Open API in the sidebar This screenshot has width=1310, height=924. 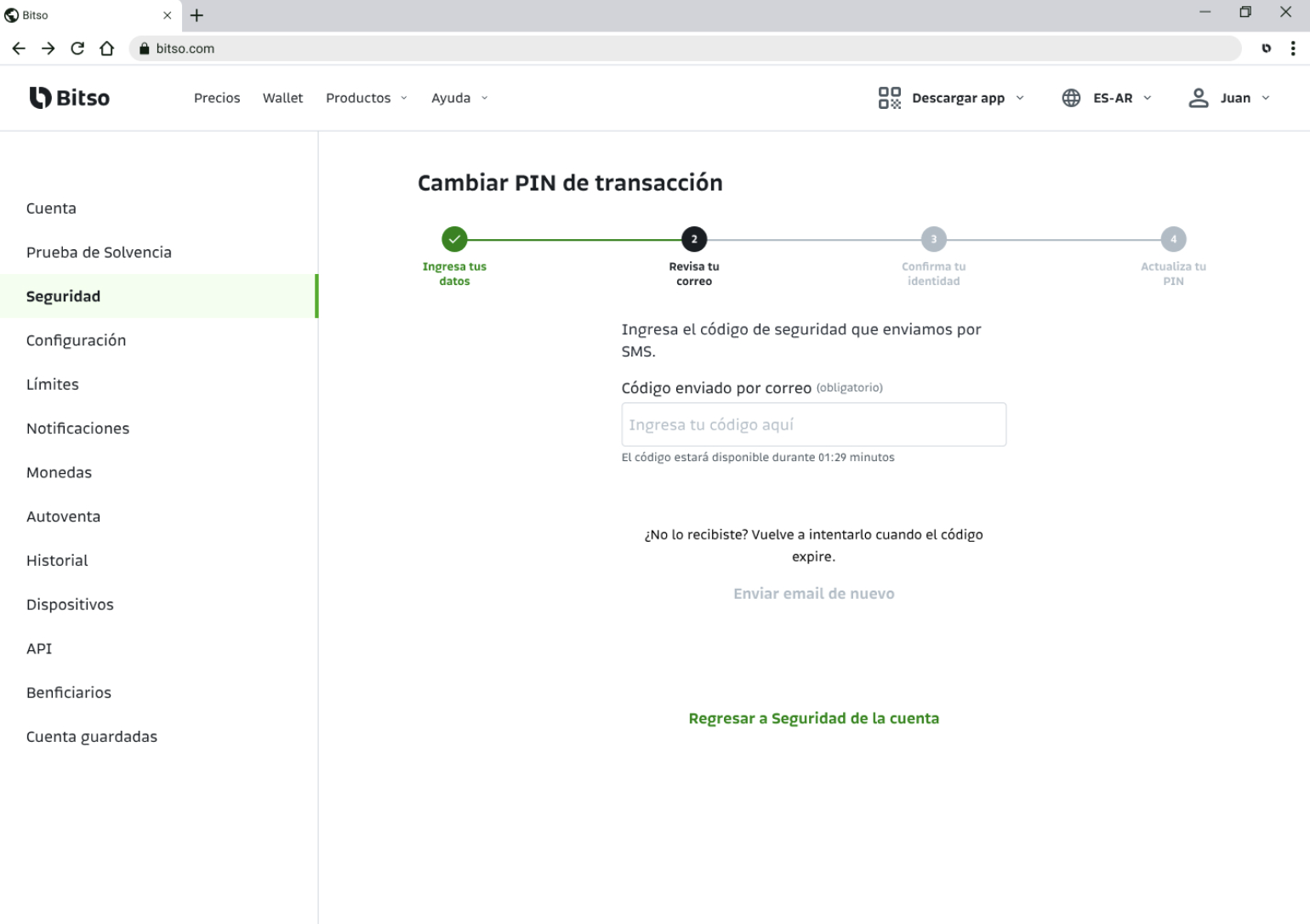point(159,648)
